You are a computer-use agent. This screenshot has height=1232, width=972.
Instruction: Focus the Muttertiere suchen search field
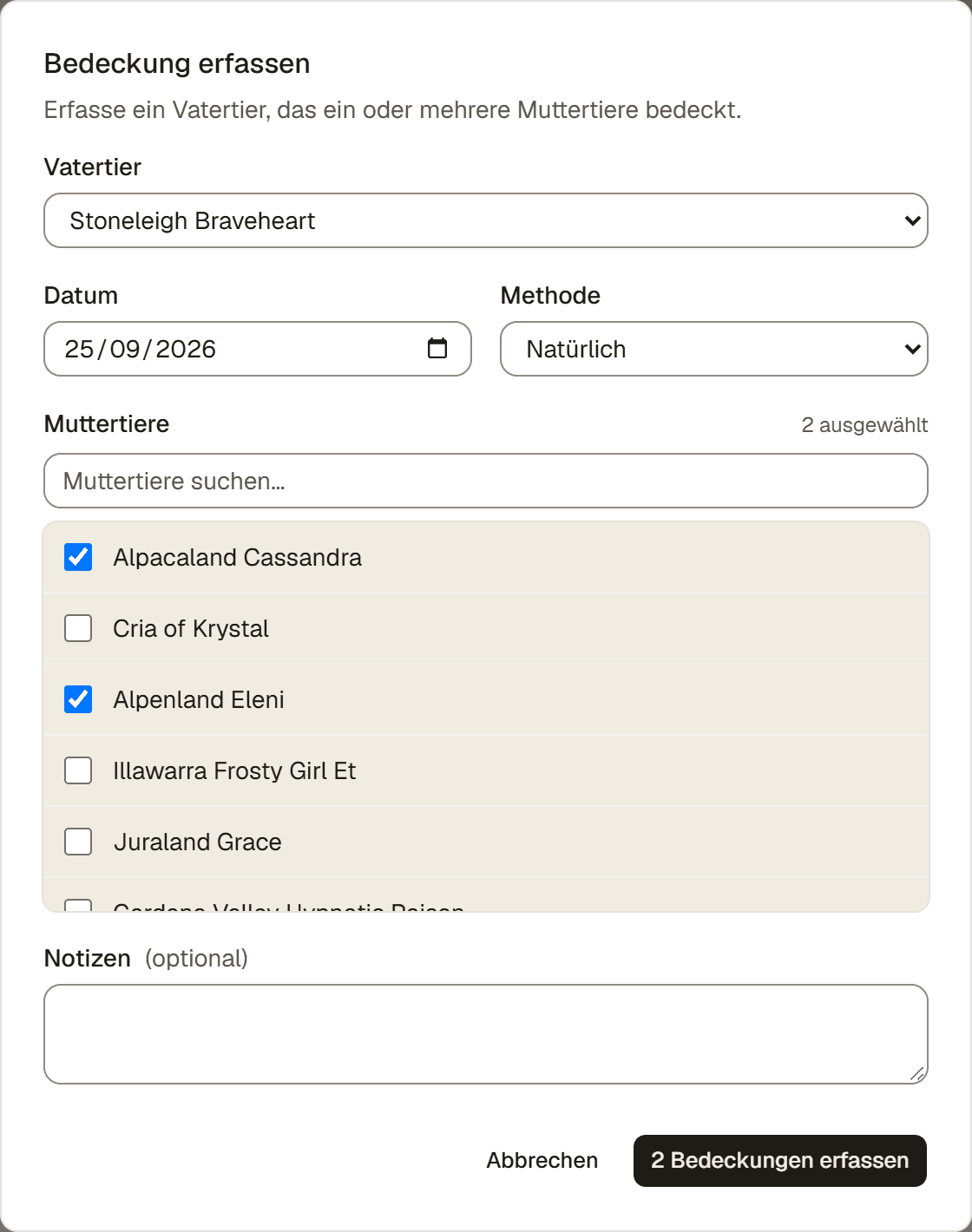(486, 481)
